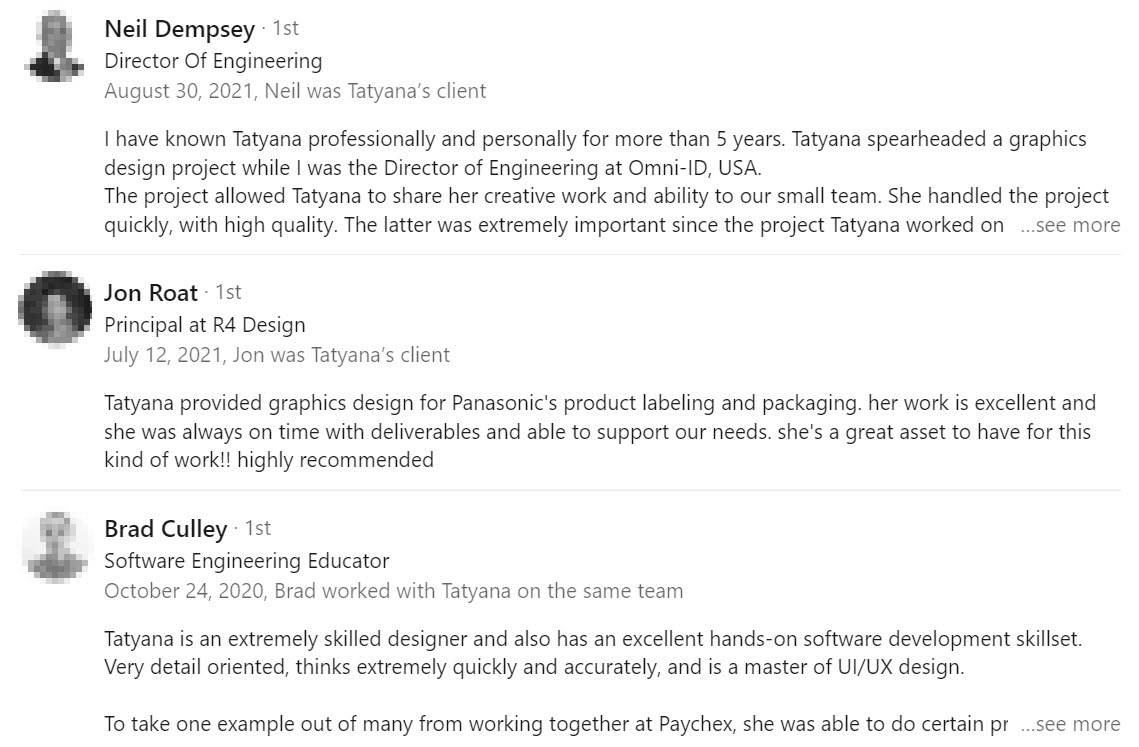Open Brad Culley's profile picture

(55, 547)
